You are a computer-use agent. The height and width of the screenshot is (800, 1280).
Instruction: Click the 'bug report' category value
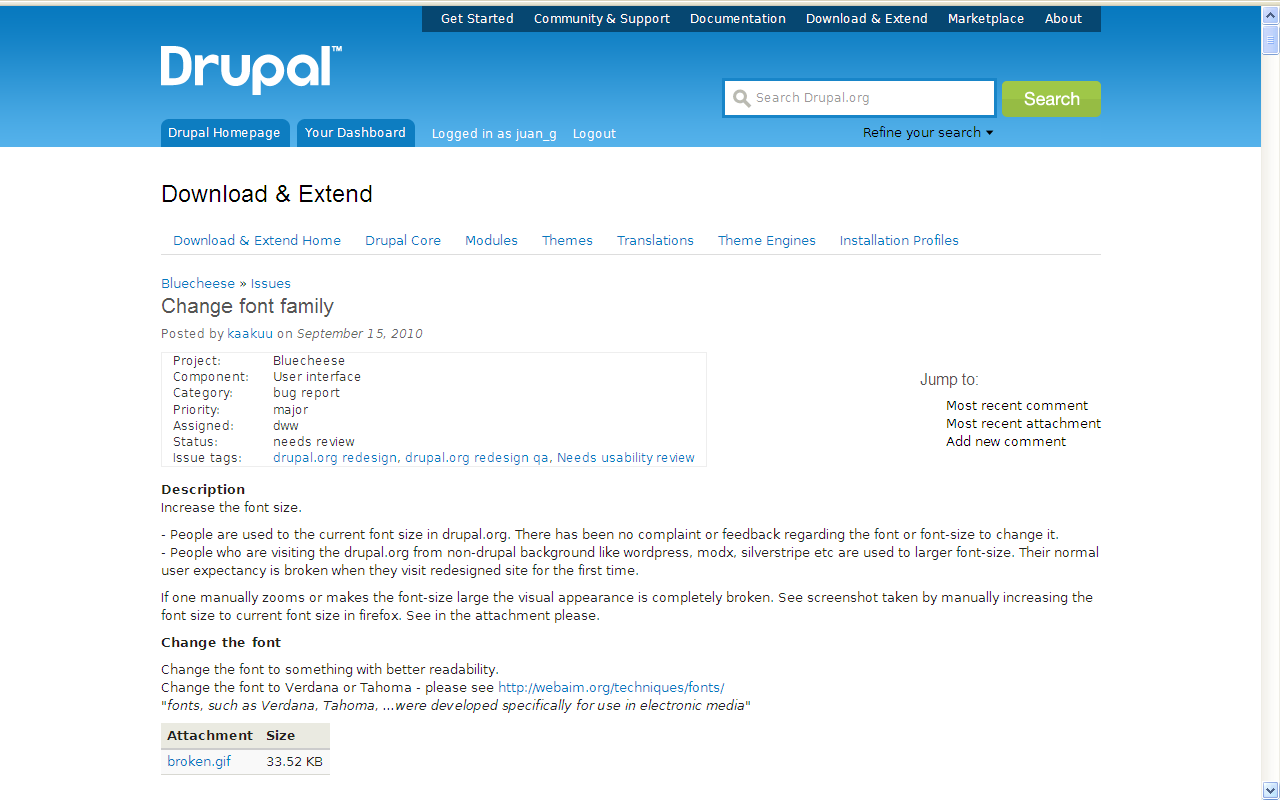(307, 393)
